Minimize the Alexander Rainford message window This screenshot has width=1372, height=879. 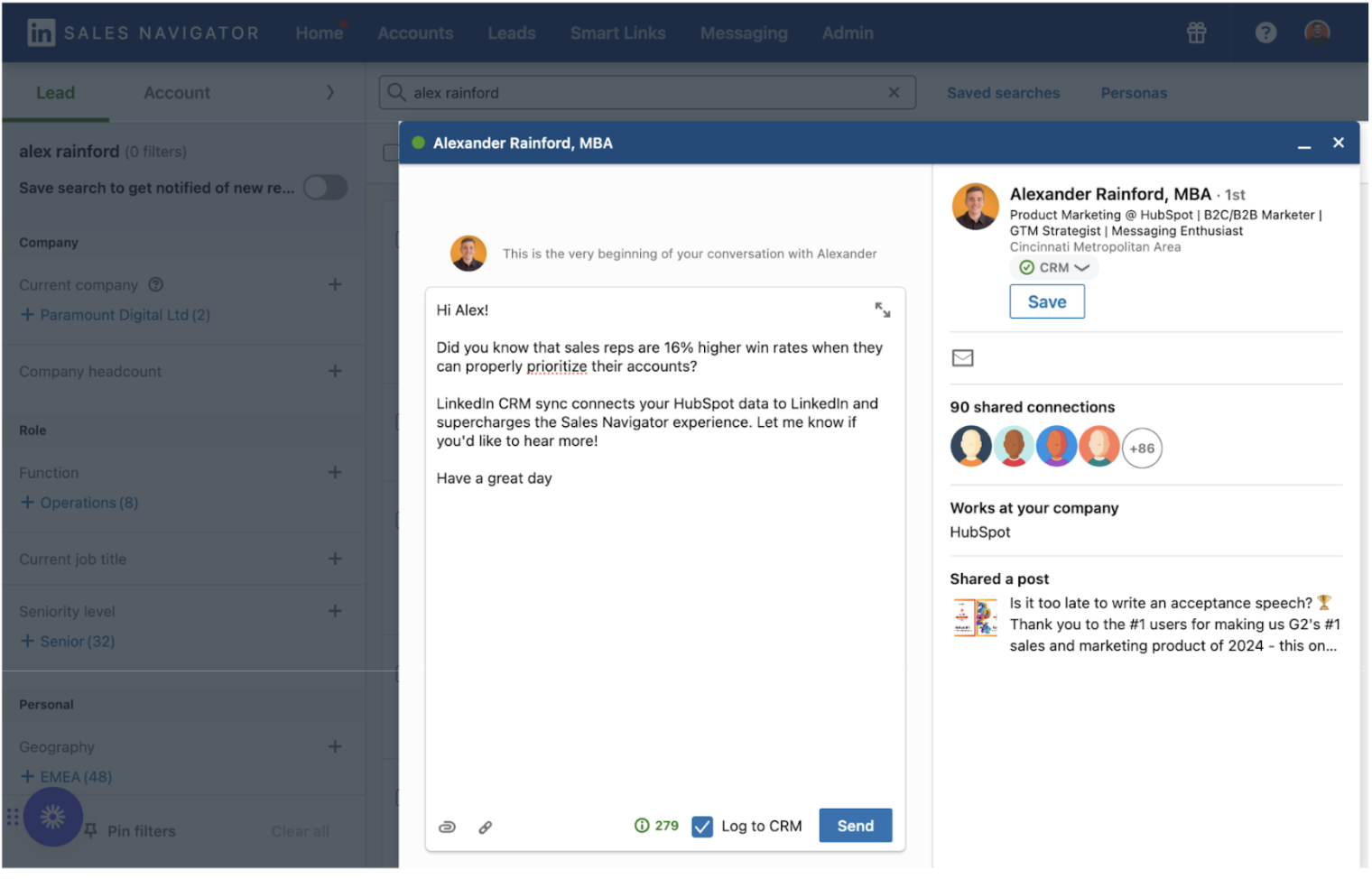[x=1304, y=144]
